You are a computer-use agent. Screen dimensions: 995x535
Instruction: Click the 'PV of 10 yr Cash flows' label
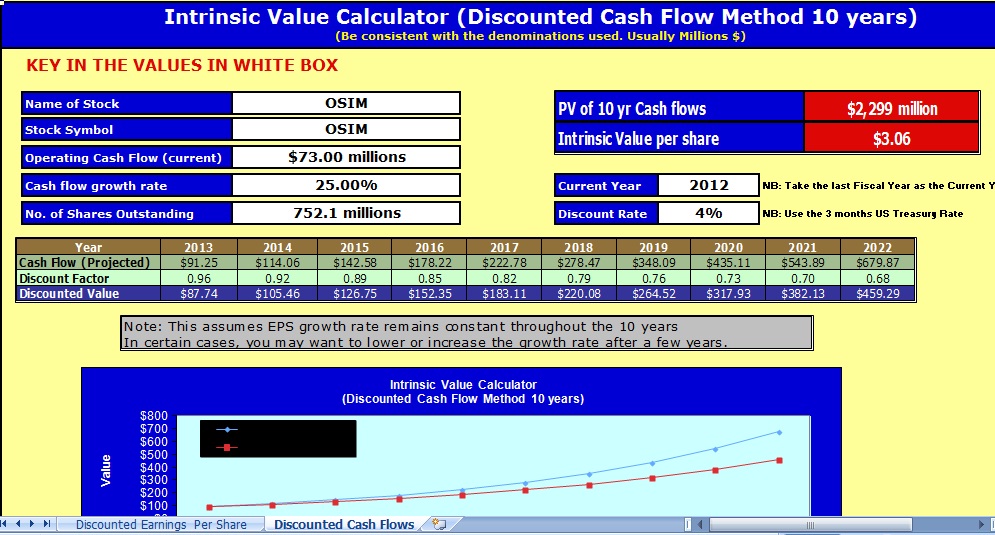pos(679,109)
